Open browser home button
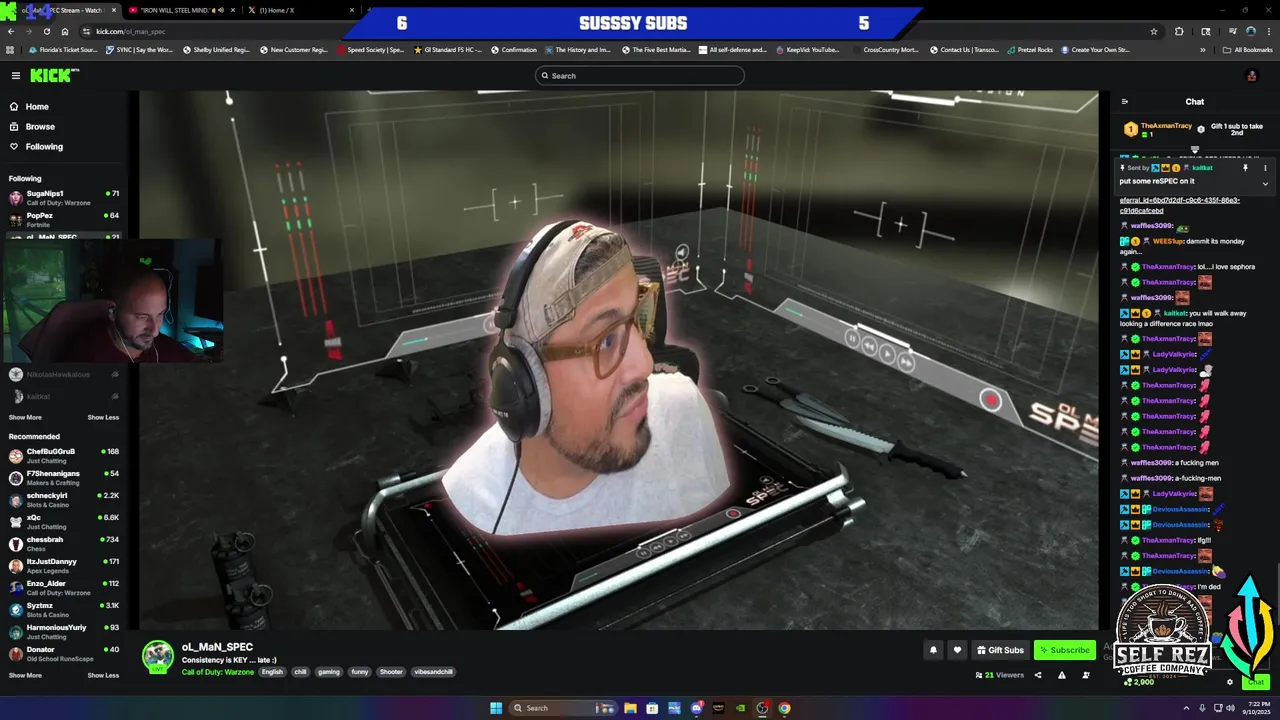This screenshot has height=720, width=1280. pyautogui.click(x=65, y=31)
